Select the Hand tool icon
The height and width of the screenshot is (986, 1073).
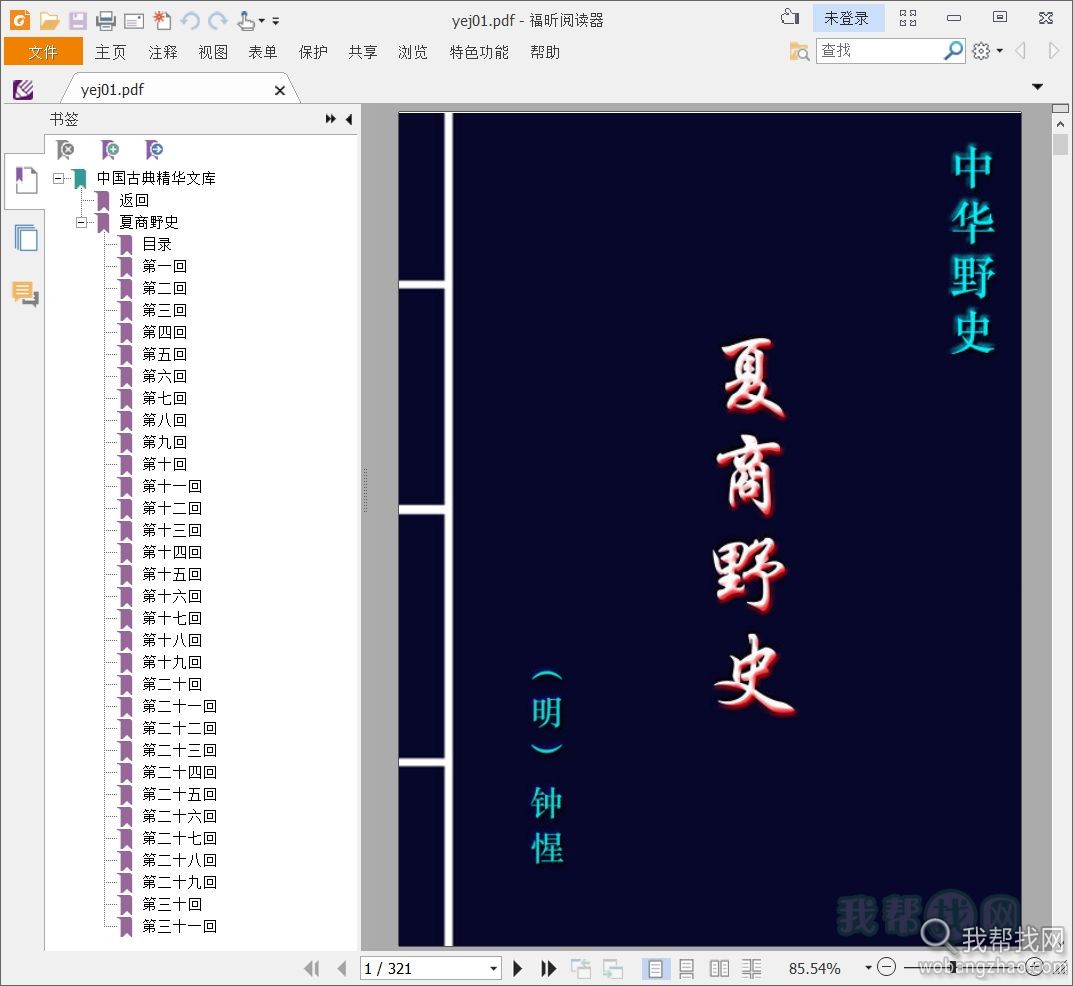click(246, 21)
